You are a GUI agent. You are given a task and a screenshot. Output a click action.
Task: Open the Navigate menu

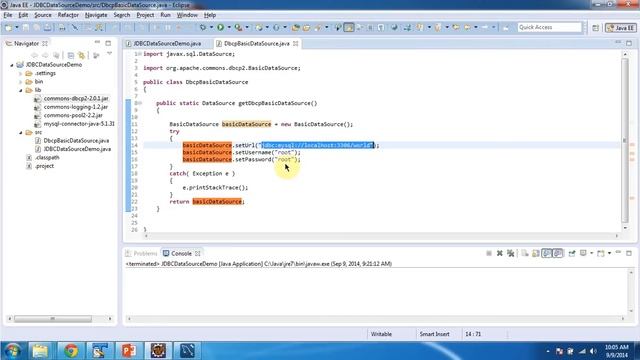96,15
